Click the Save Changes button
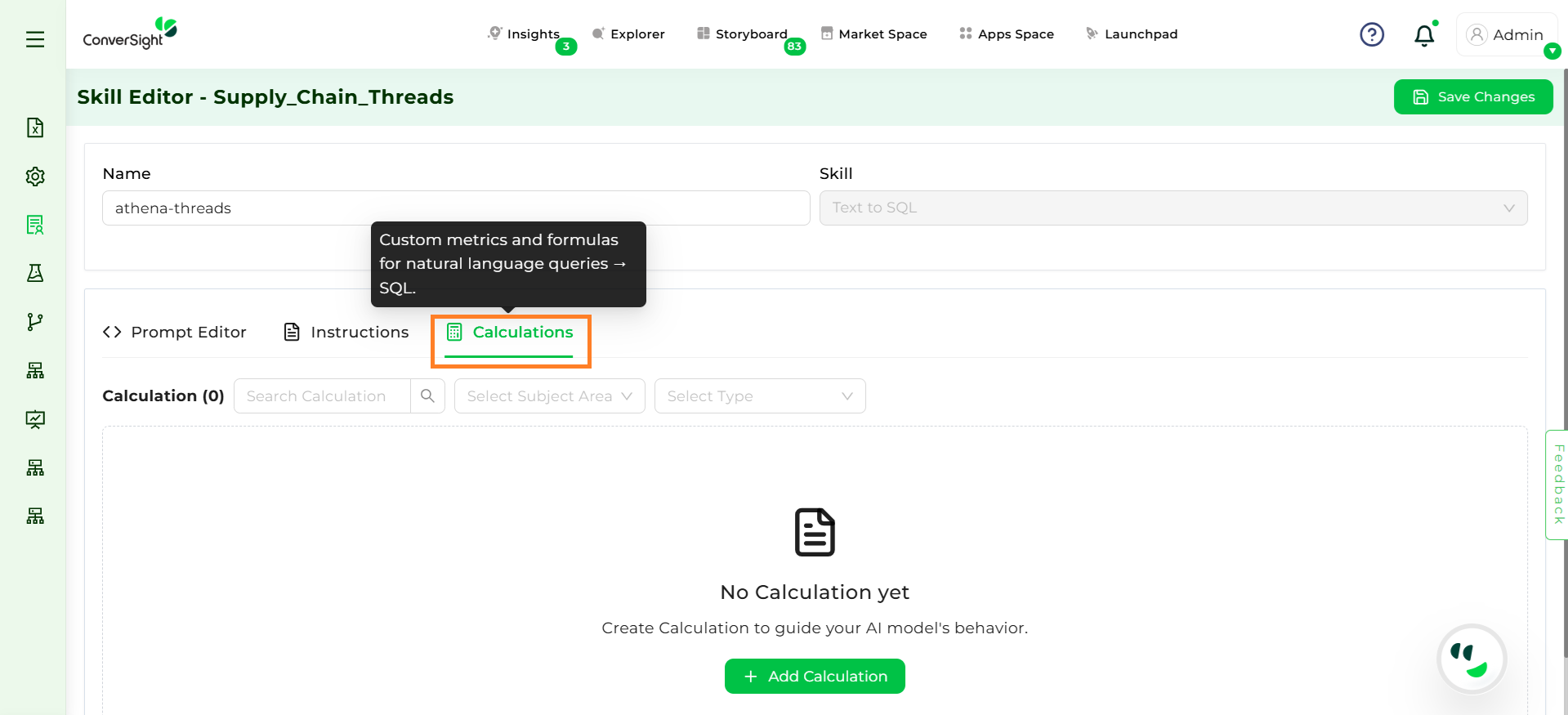Screen dimensions: 1568x715 point(1472,97)
